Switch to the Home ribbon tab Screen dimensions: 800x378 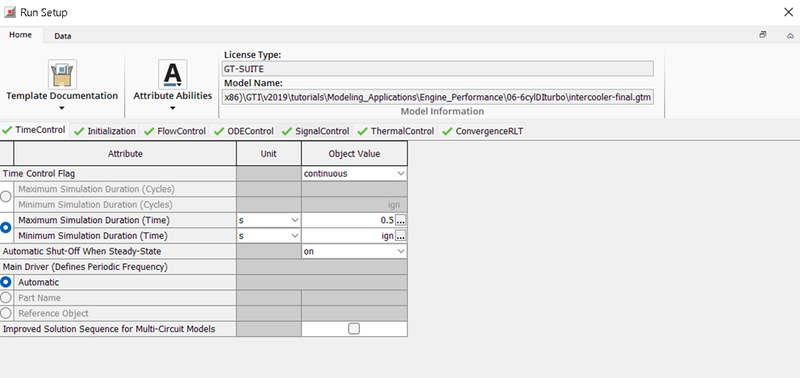tap(20, 35)
